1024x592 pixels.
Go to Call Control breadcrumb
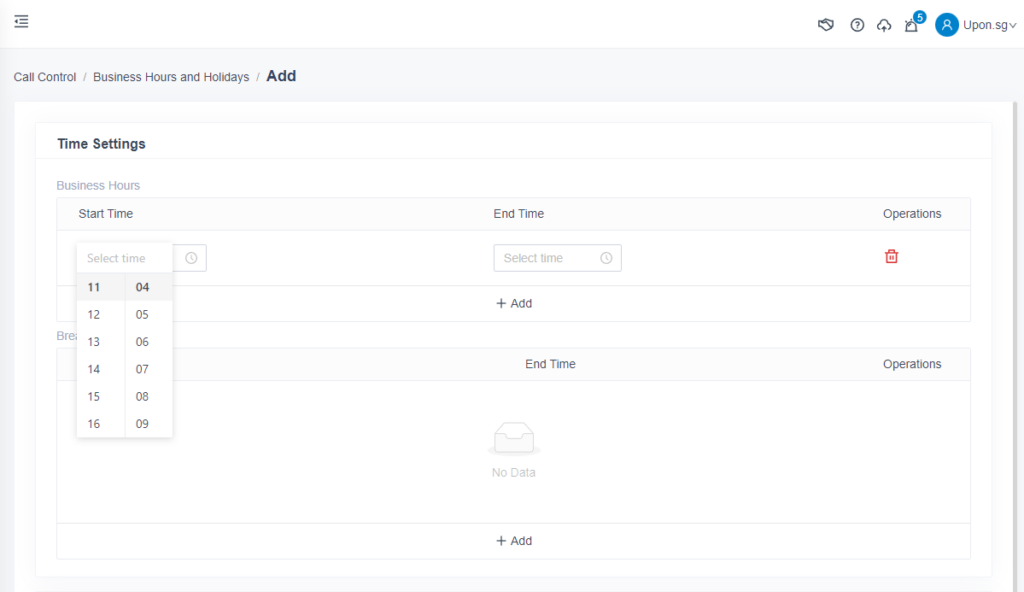pos(45,77)
